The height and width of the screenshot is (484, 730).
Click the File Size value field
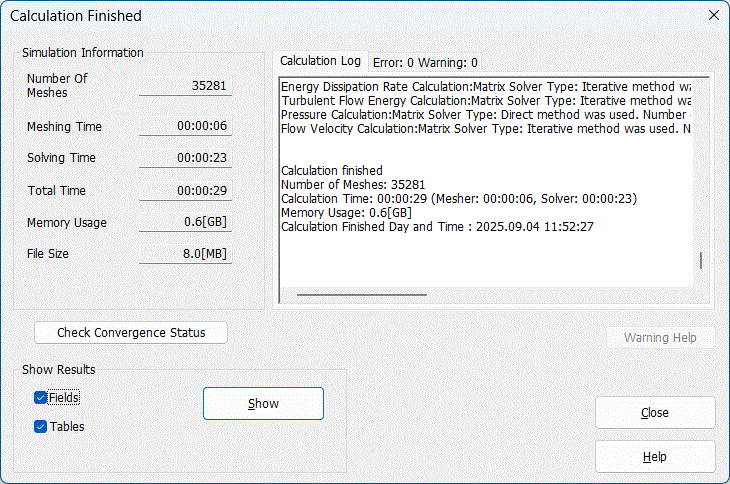point(185,254)
